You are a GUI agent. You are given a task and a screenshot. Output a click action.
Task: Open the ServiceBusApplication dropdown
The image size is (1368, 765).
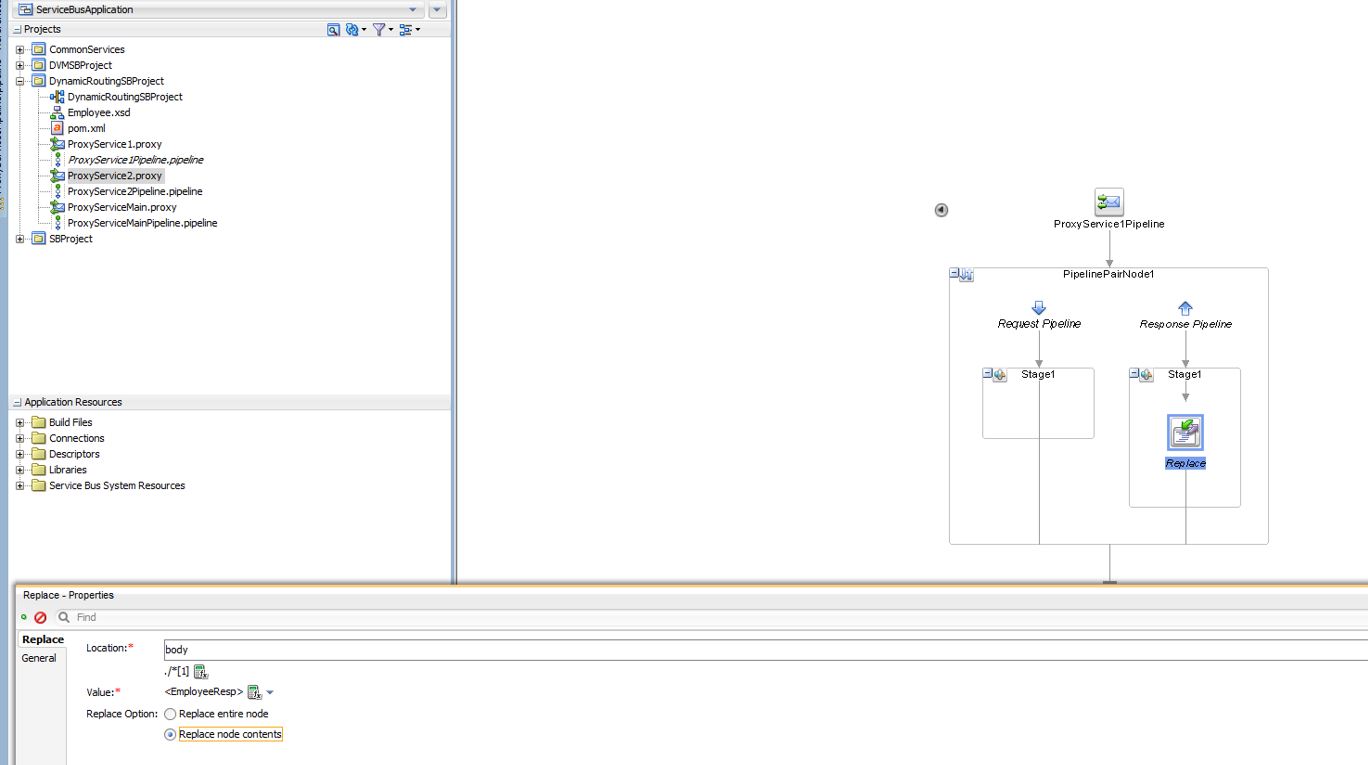(x=414, y=9)
